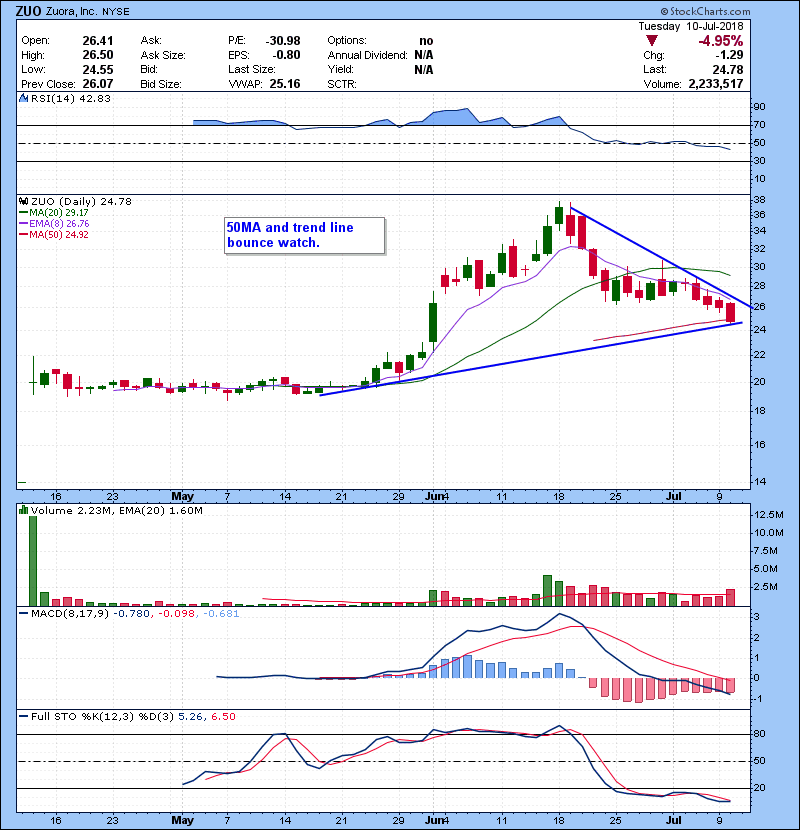Viewport: 800px width, 830px height.
Task: Click the EMA(8) 26.76 legend text
Action: click(x=59, y=224)
